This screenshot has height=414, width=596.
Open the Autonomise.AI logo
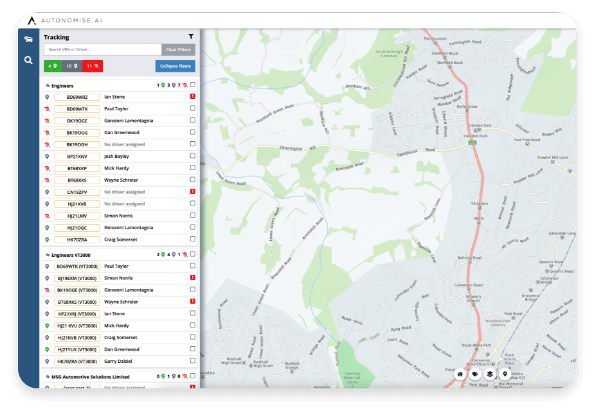pos(65,21)
